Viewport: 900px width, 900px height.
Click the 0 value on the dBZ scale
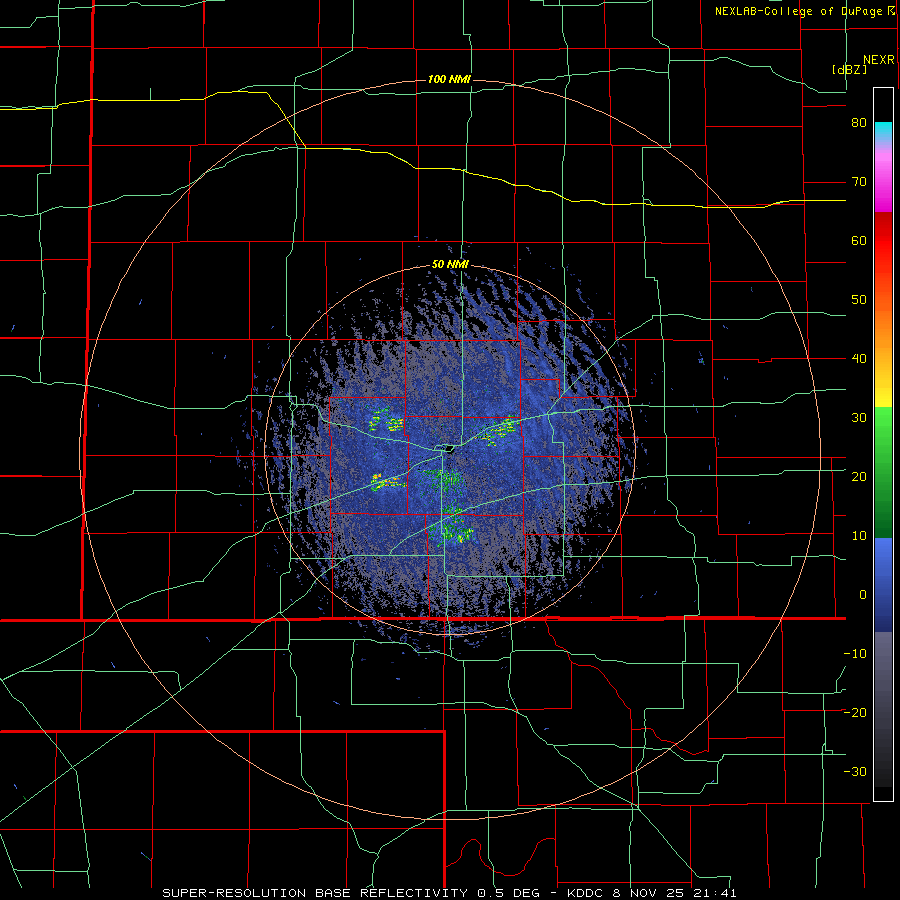click(x=863, y=595)
